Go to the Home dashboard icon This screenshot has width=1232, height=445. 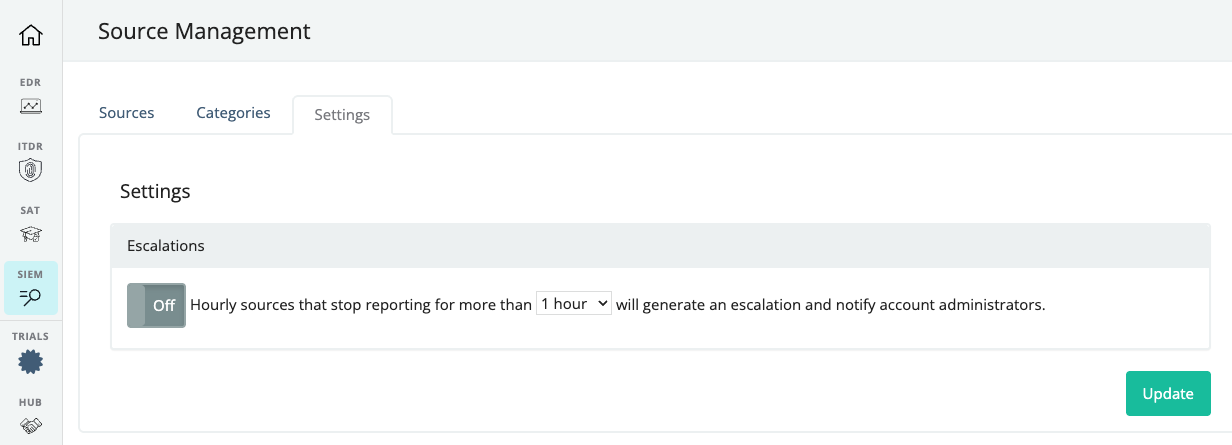[31, 35]
